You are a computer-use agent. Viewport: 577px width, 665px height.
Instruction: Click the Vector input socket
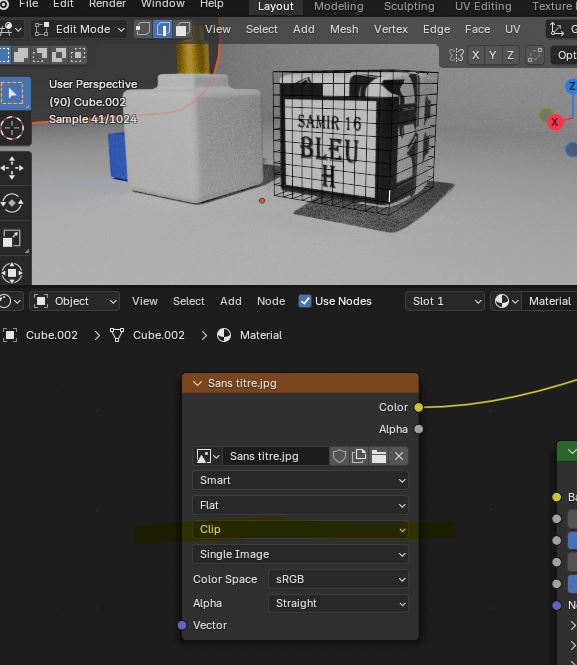pos(182,626)
